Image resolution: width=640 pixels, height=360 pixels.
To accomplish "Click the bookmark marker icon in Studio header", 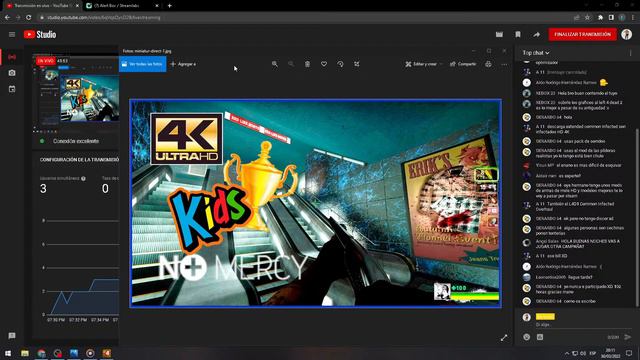I will 518,35.
